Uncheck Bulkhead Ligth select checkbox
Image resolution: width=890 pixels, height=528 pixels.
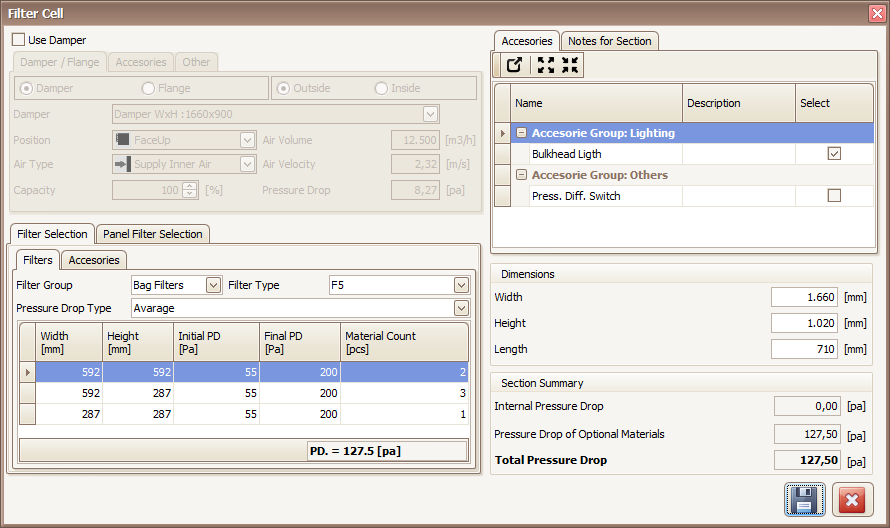[x=834, y=154]
